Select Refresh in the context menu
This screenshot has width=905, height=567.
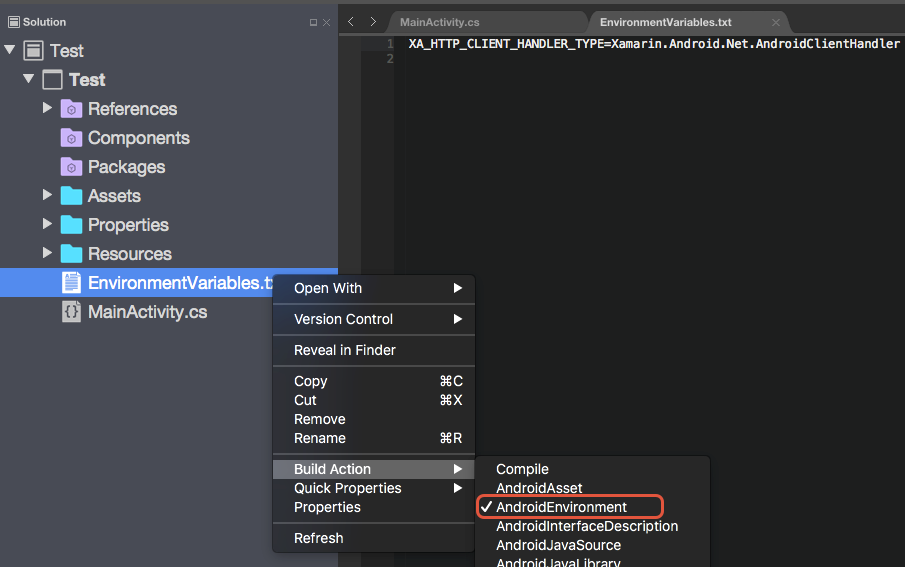374,538
